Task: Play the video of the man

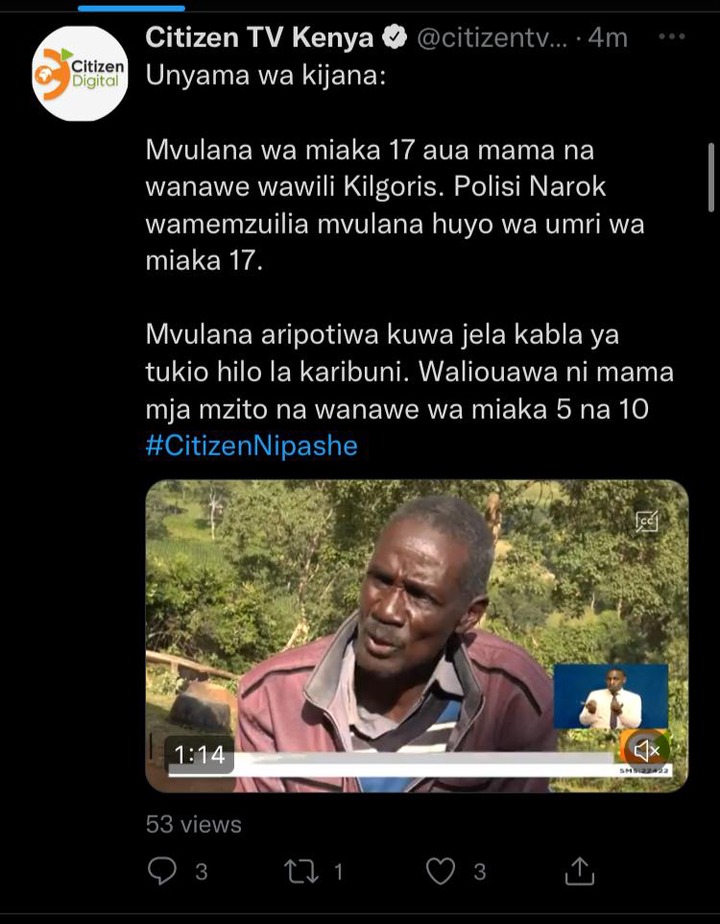Action: click(417, 636)
